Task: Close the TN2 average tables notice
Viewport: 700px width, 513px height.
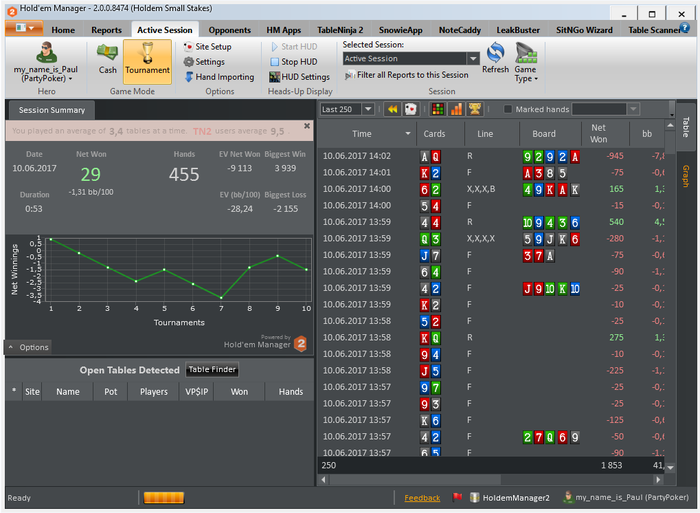Action: [x=307, y=126]
